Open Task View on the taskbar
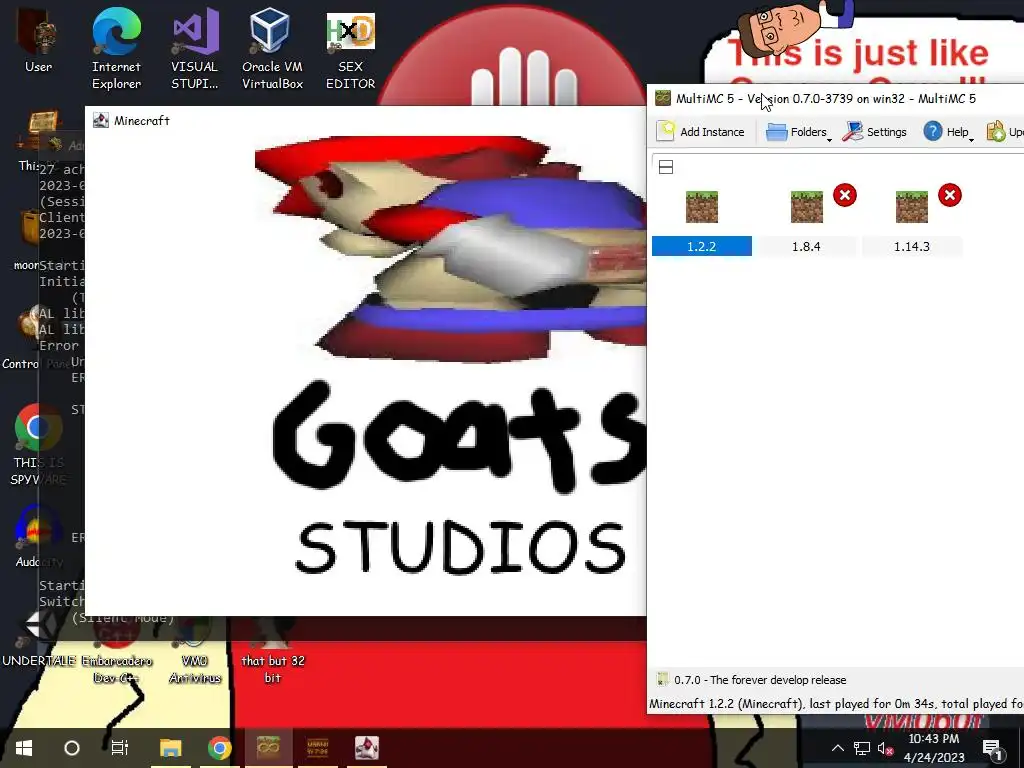This screenshot has width=1024, height=768. coord(120,748)
